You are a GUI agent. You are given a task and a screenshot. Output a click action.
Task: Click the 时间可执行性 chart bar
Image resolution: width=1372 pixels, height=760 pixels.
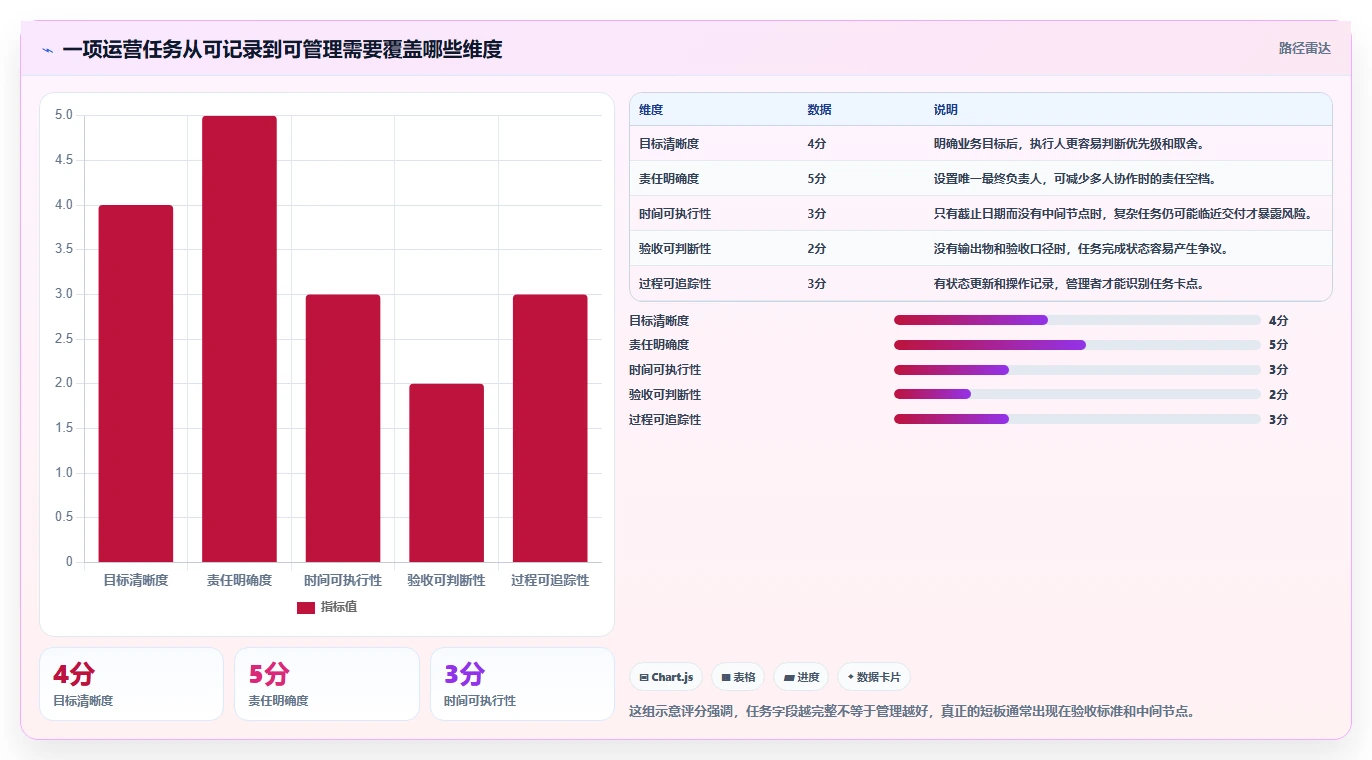(343, 428)
